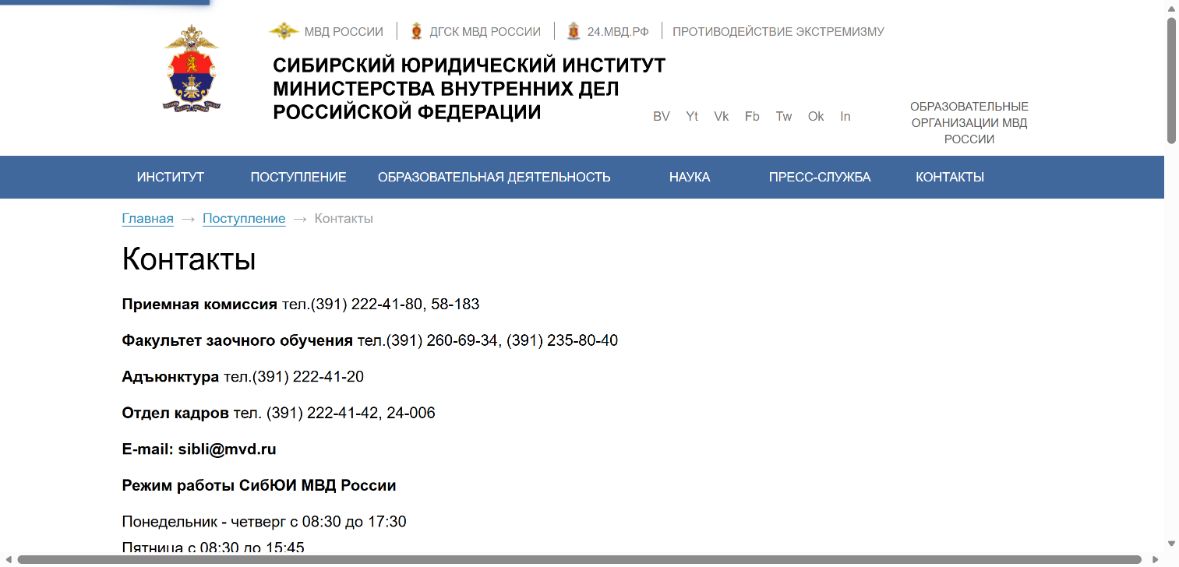This screenshot has width=1179, height=567.
Task: Go to Главная breadcrumb link
Action: coord(147,219)
